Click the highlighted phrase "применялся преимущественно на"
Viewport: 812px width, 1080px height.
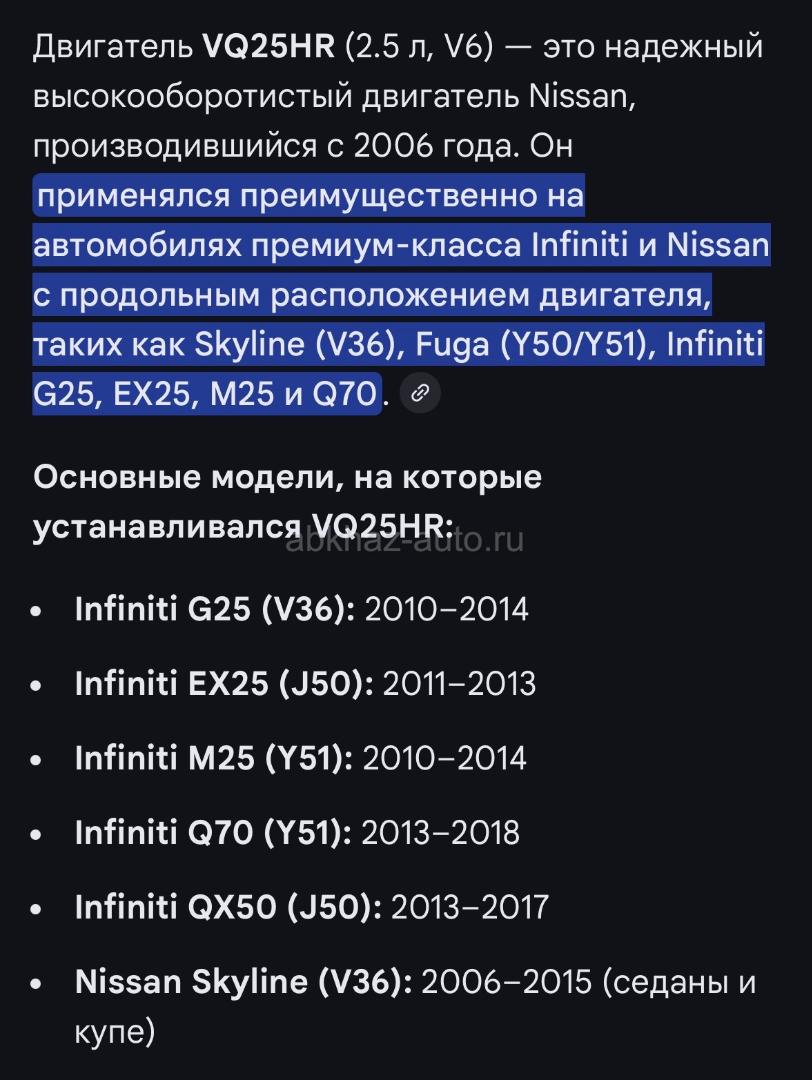[308, 196]
